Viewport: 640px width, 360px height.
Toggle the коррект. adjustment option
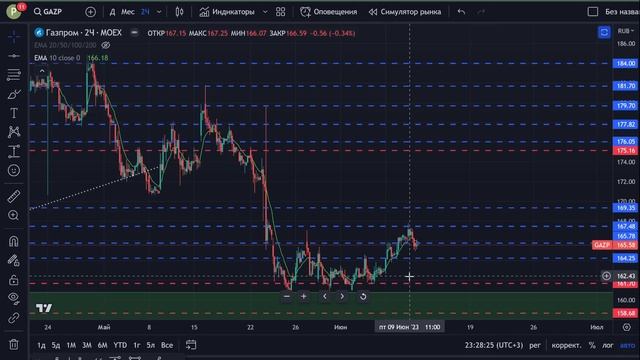[x=566, y=345]
